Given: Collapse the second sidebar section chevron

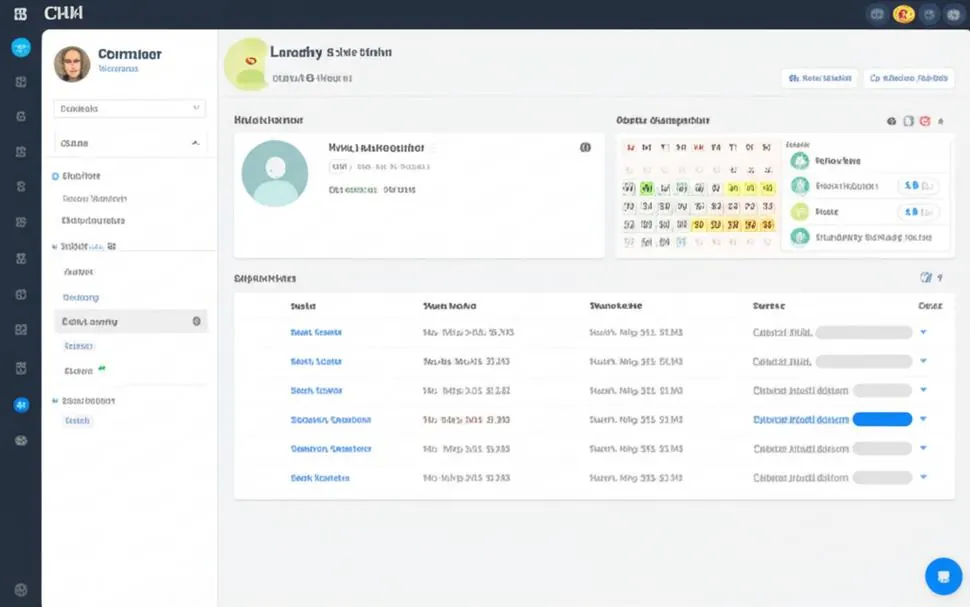Looking at the screenshot, I should tap(195, 143).
